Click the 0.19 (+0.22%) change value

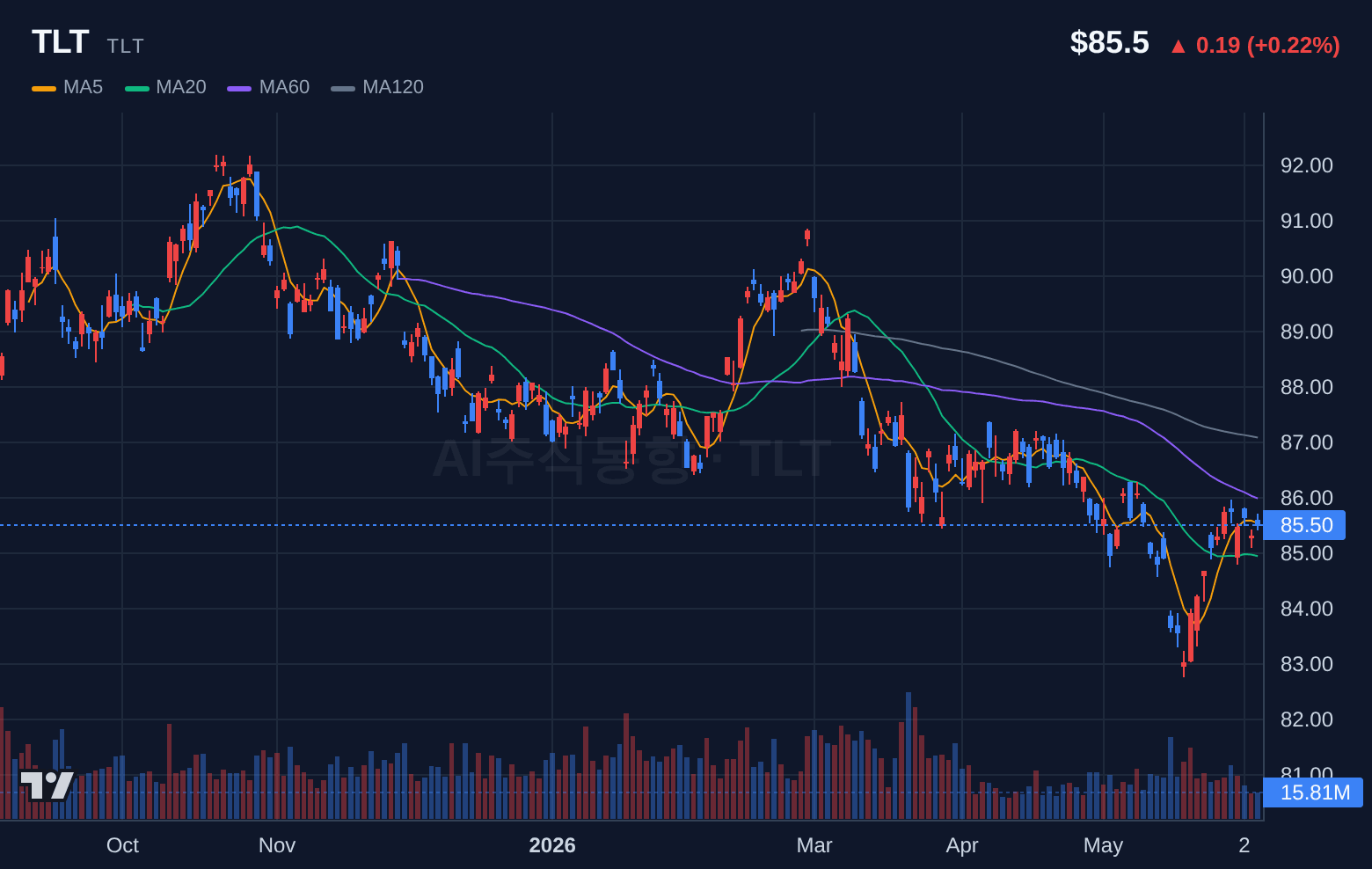(1268, 45)
